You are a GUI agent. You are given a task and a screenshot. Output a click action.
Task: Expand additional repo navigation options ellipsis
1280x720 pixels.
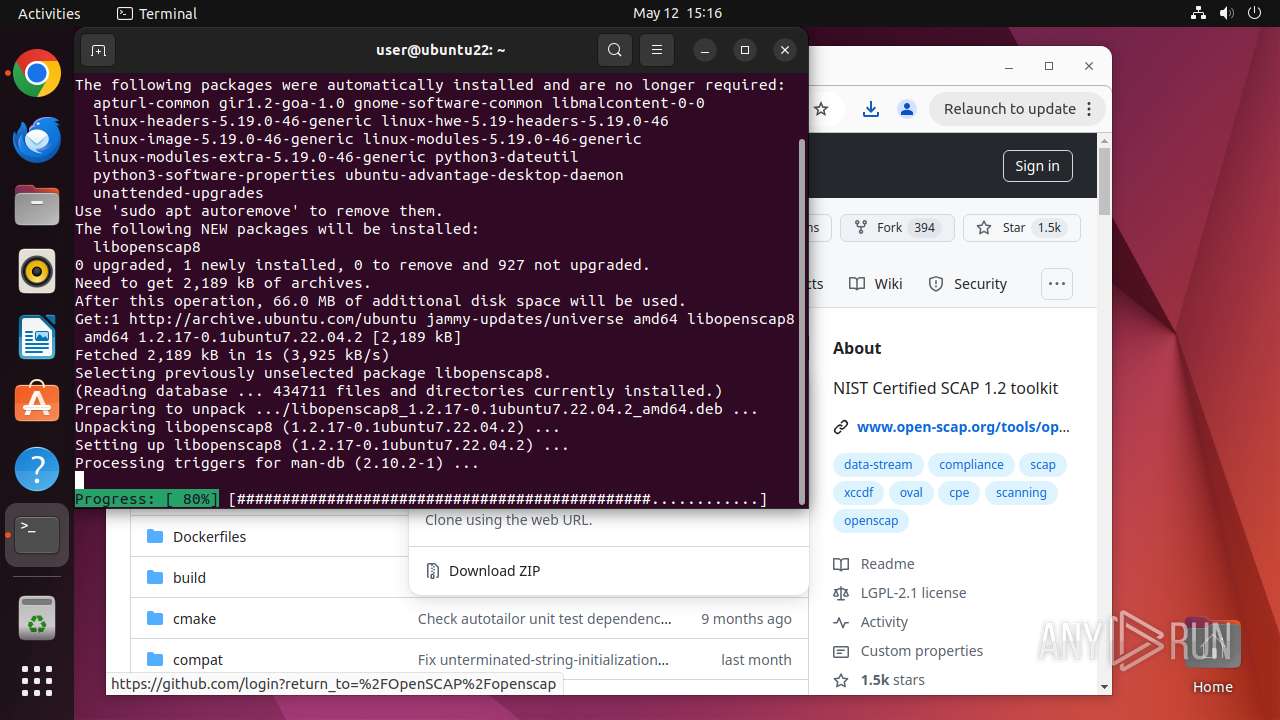pyautogui.click(x=1057, y=284)
